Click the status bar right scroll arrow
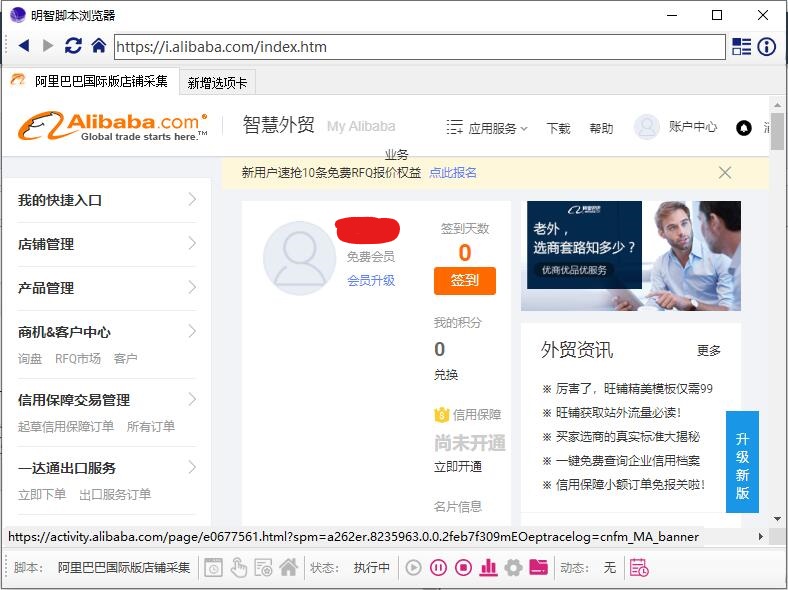The width and height of the screenshot is (788, 590). pos(761,536)
